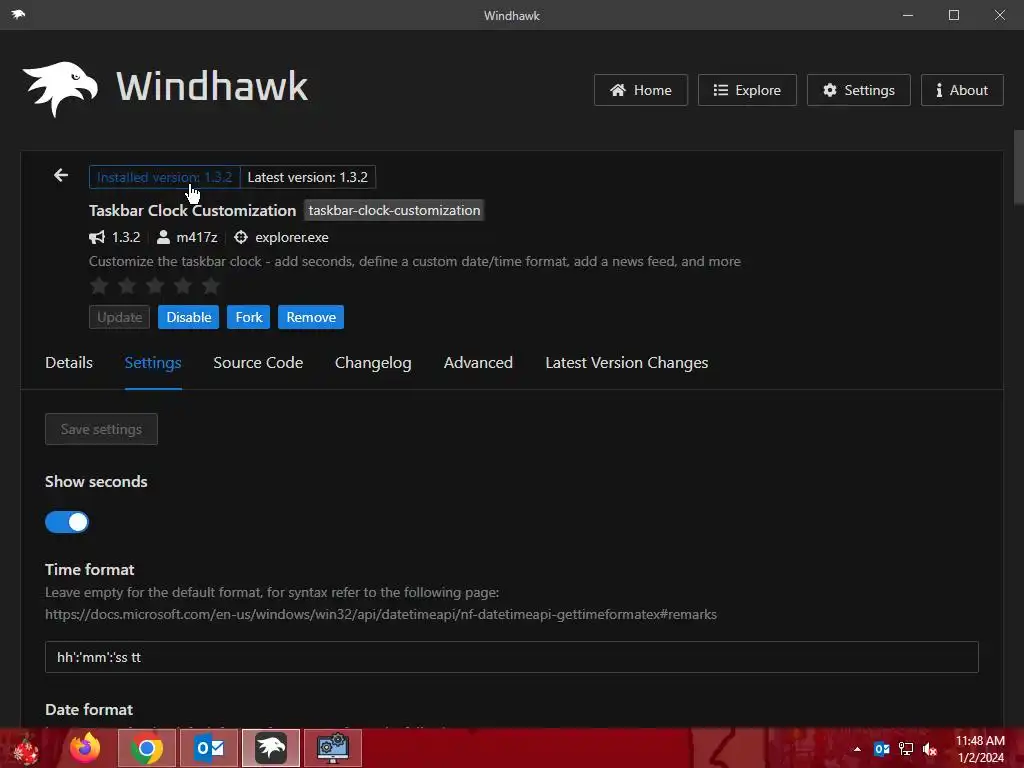Click the Time format heading
This screenshot has width=1024, height=768.
pos(89,569)
